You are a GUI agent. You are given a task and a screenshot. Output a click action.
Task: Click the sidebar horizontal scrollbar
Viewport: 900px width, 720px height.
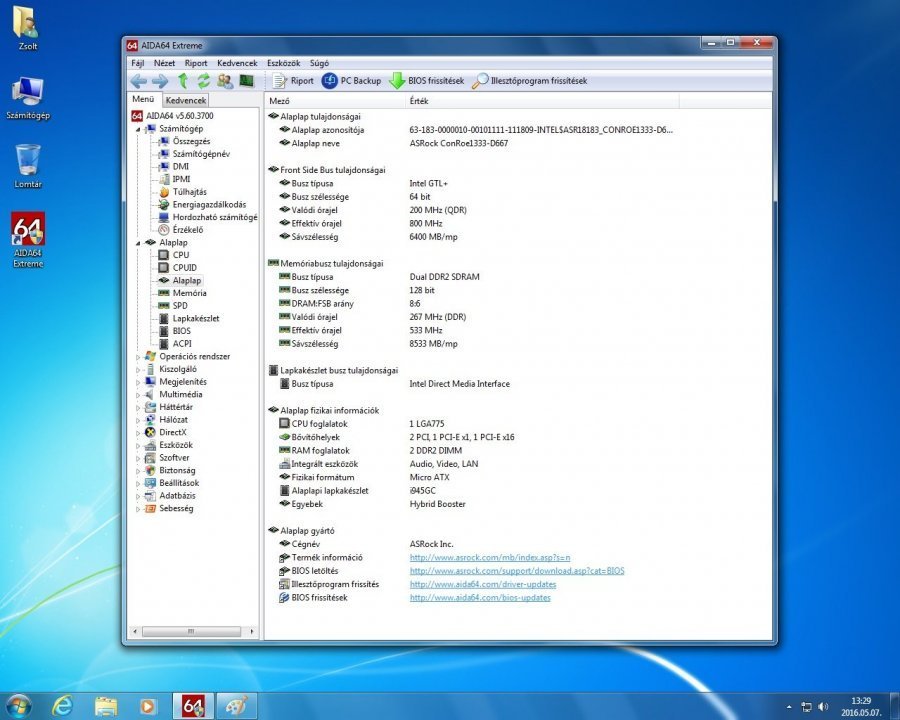[x=190, y=633]
